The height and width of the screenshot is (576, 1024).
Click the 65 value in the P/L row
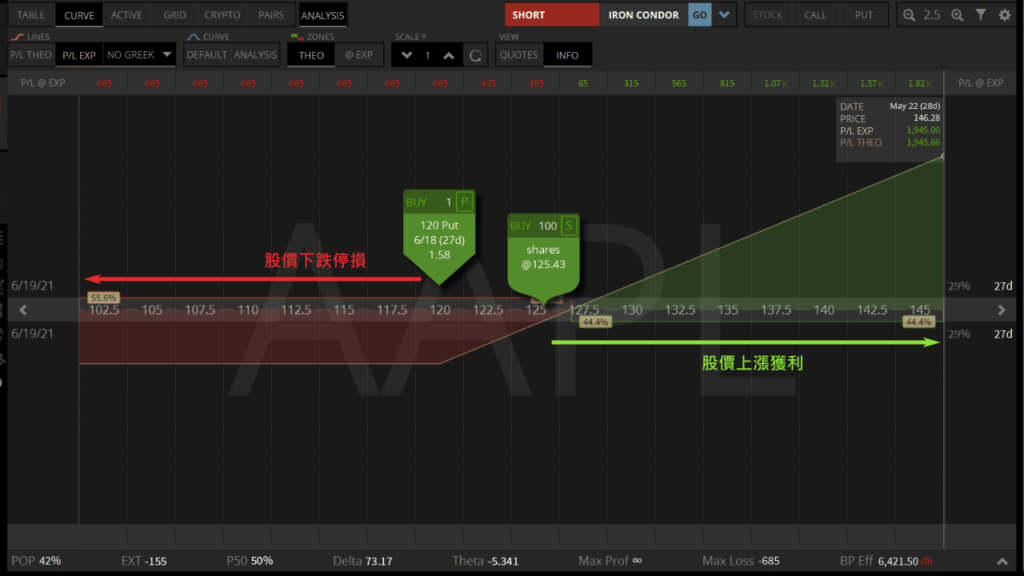click(x=583, y=84)
